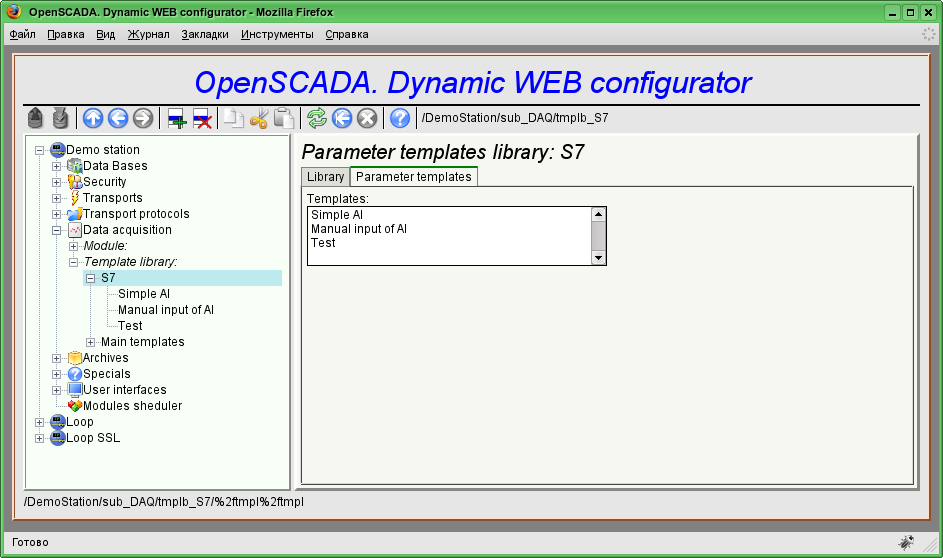Collapse the Template library: tree node

click(x=73, y=262)
